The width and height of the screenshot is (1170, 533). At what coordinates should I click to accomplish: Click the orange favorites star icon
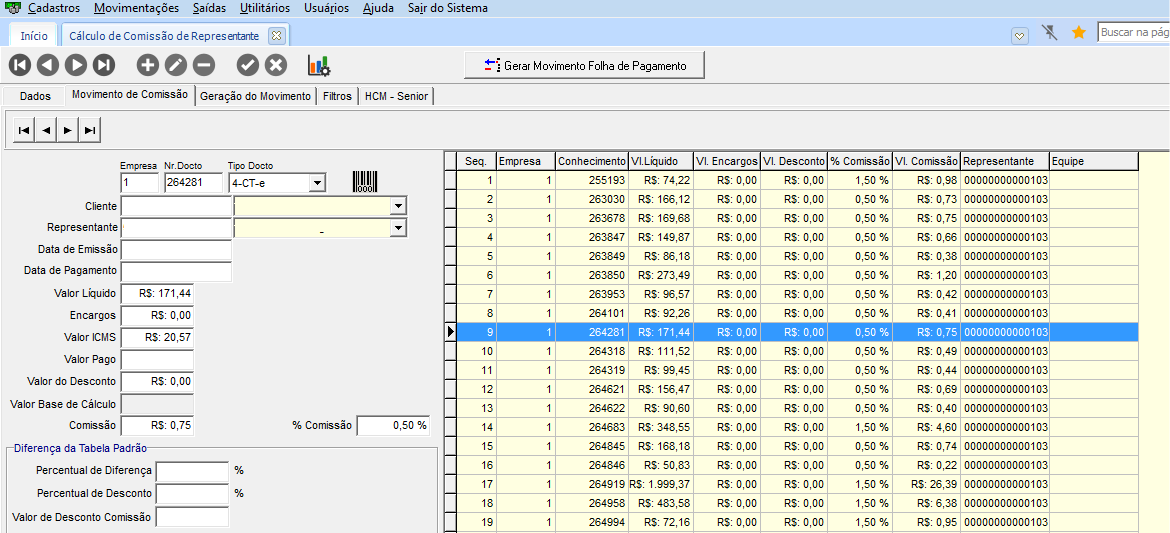point(1079,33)
